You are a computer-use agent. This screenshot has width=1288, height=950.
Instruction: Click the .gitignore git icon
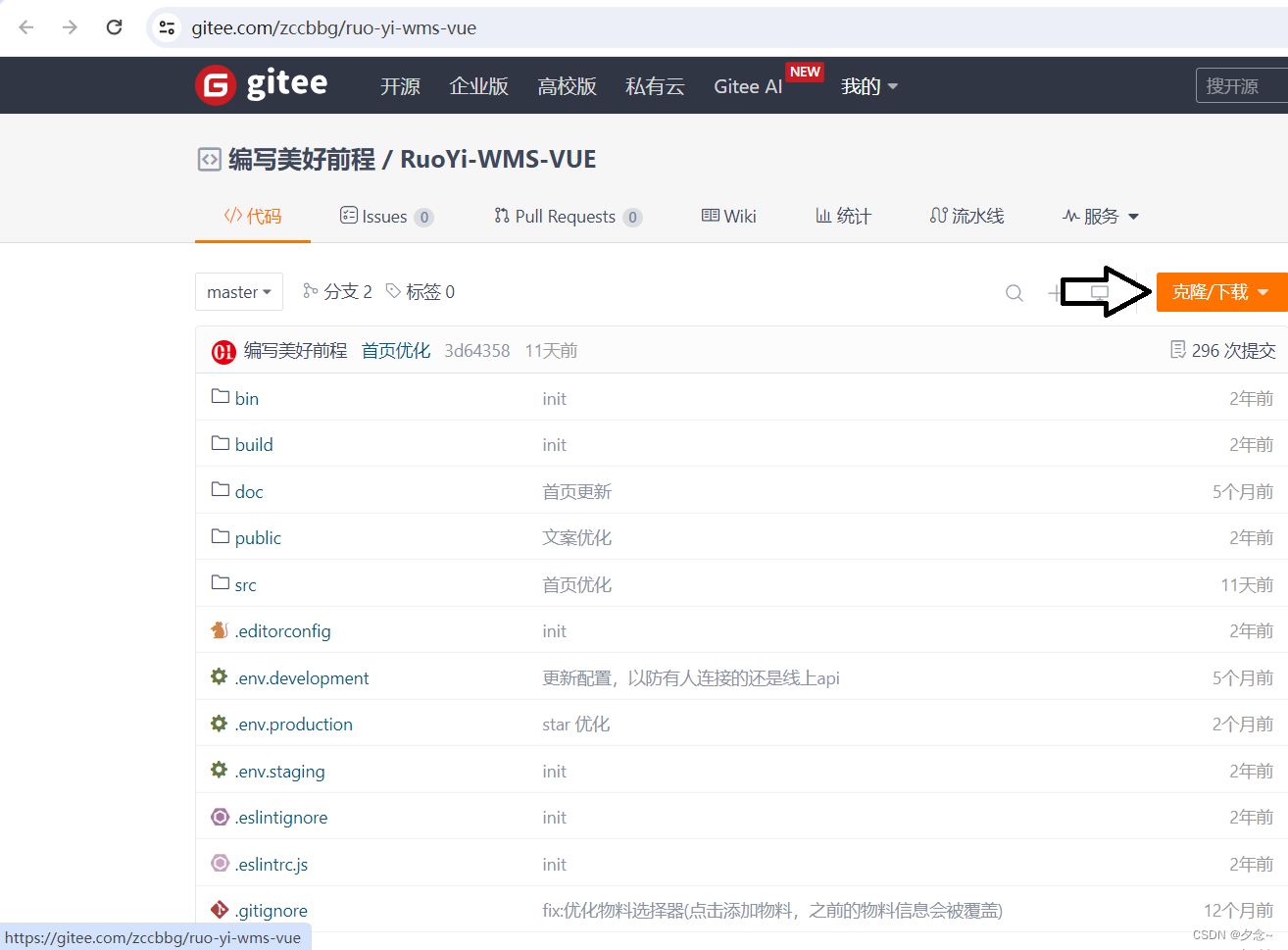(220, 909)
